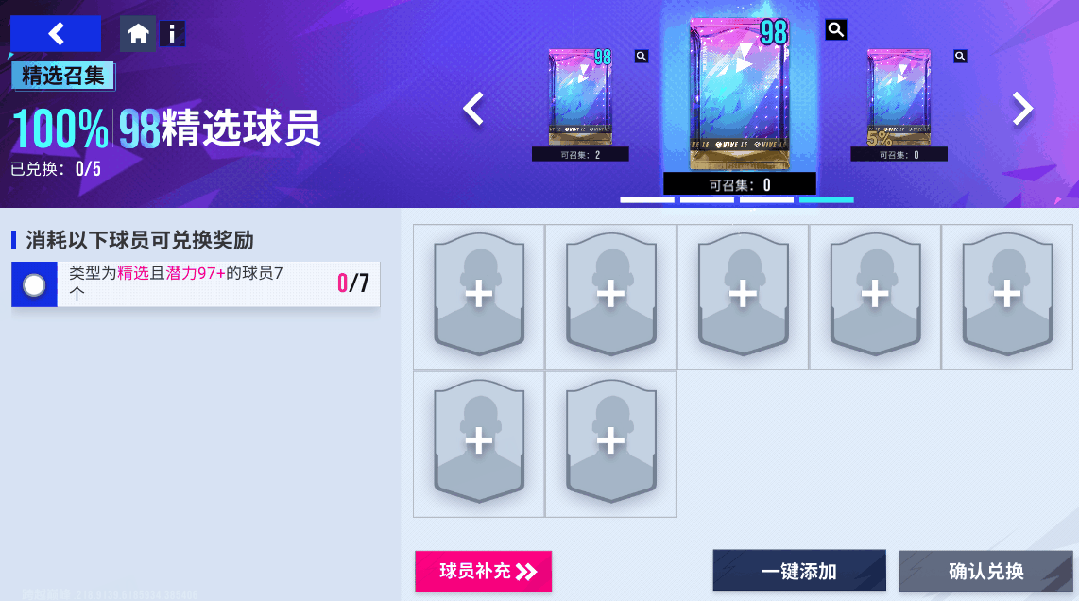Image resolution: width=1079 pixels, height=601 pixels.
Task: Select the left pack thumbnail with 可召集 2
Action: click(580, 105)
